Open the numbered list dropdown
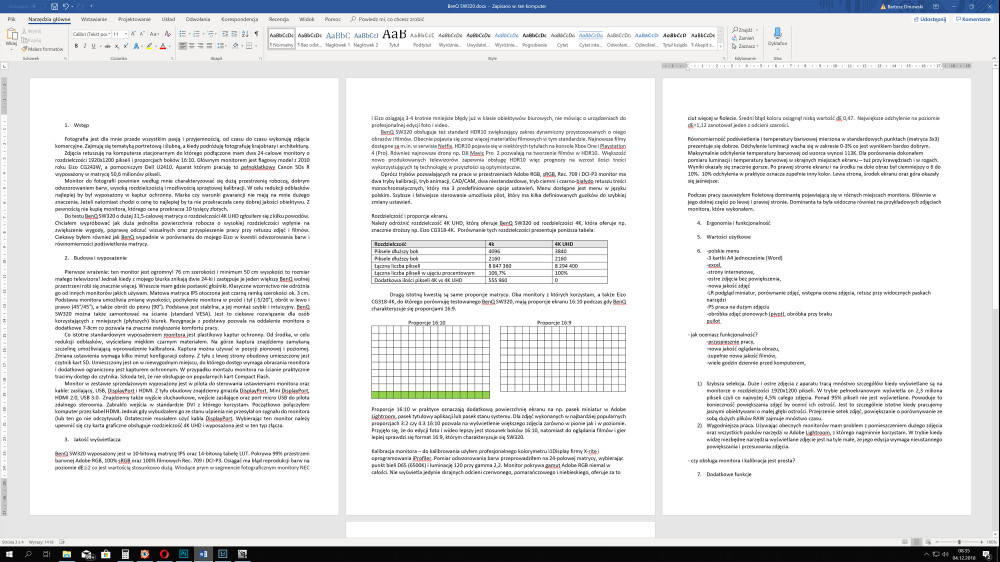Image resolution: width=1000 pixels, height=562 pixels. 202,34
